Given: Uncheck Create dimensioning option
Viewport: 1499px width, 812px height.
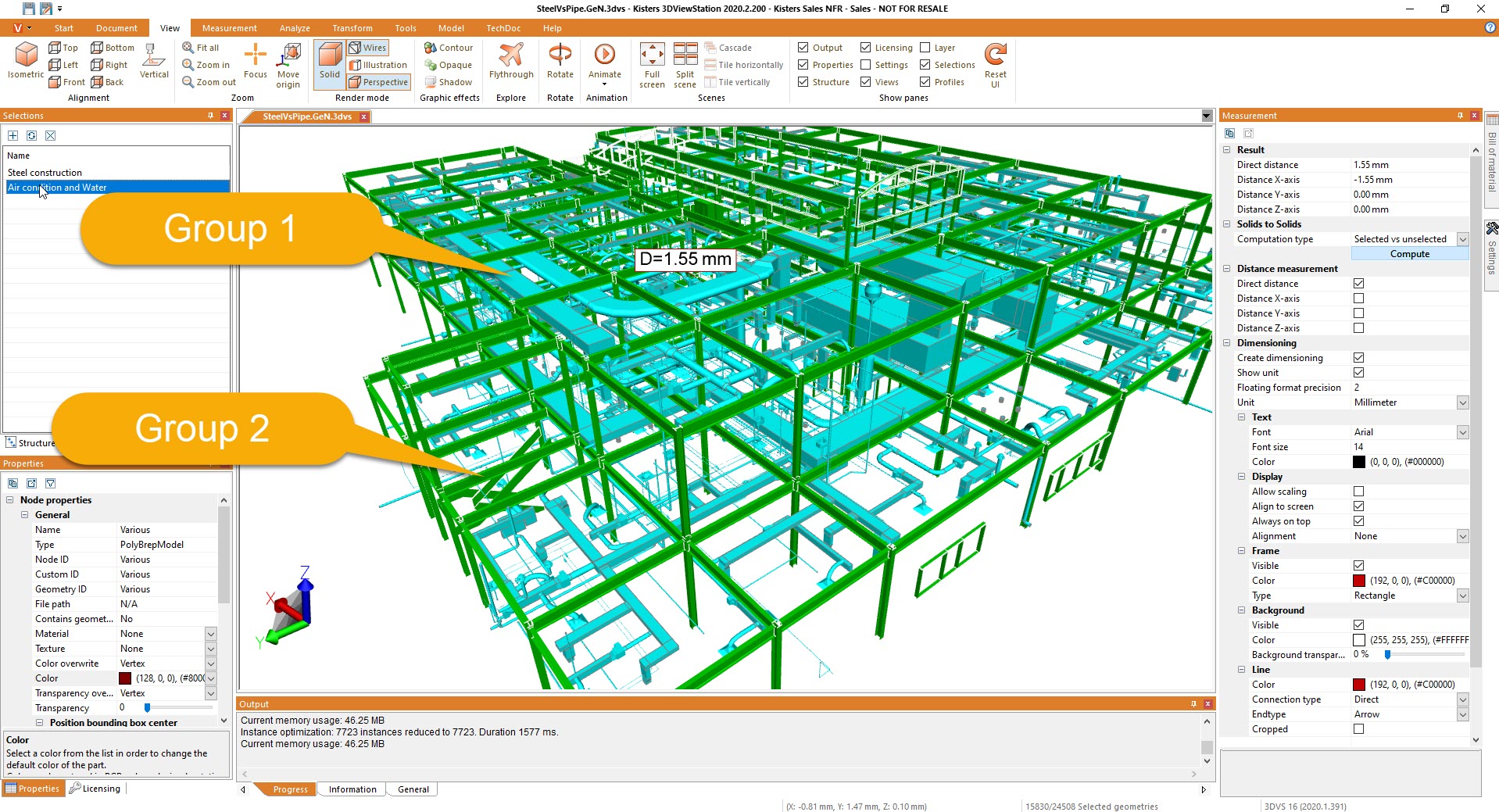Looking at the screenshot, I should tap(1358, 358).
